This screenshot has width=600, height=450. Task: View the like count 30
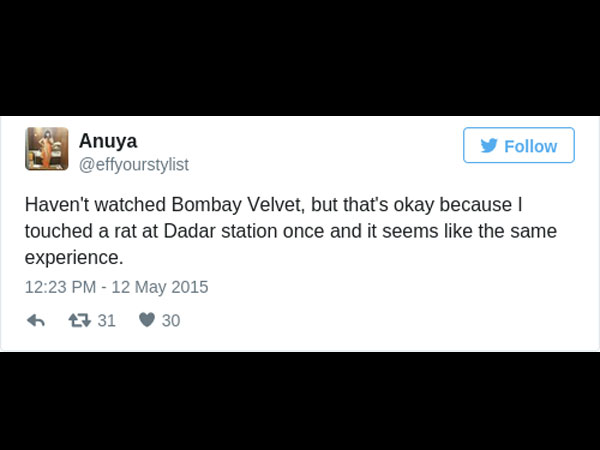click(170, 321)
